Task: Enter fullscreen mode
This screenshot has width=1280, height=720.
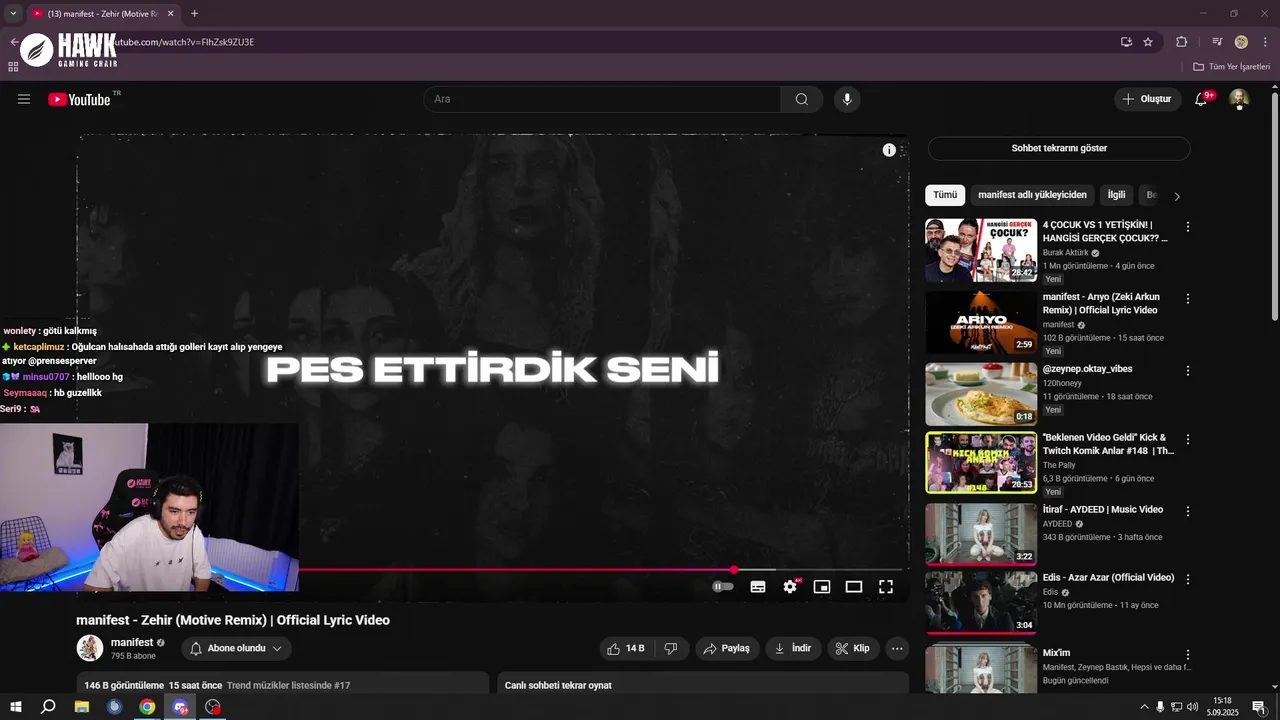Action: pos(886,587)
